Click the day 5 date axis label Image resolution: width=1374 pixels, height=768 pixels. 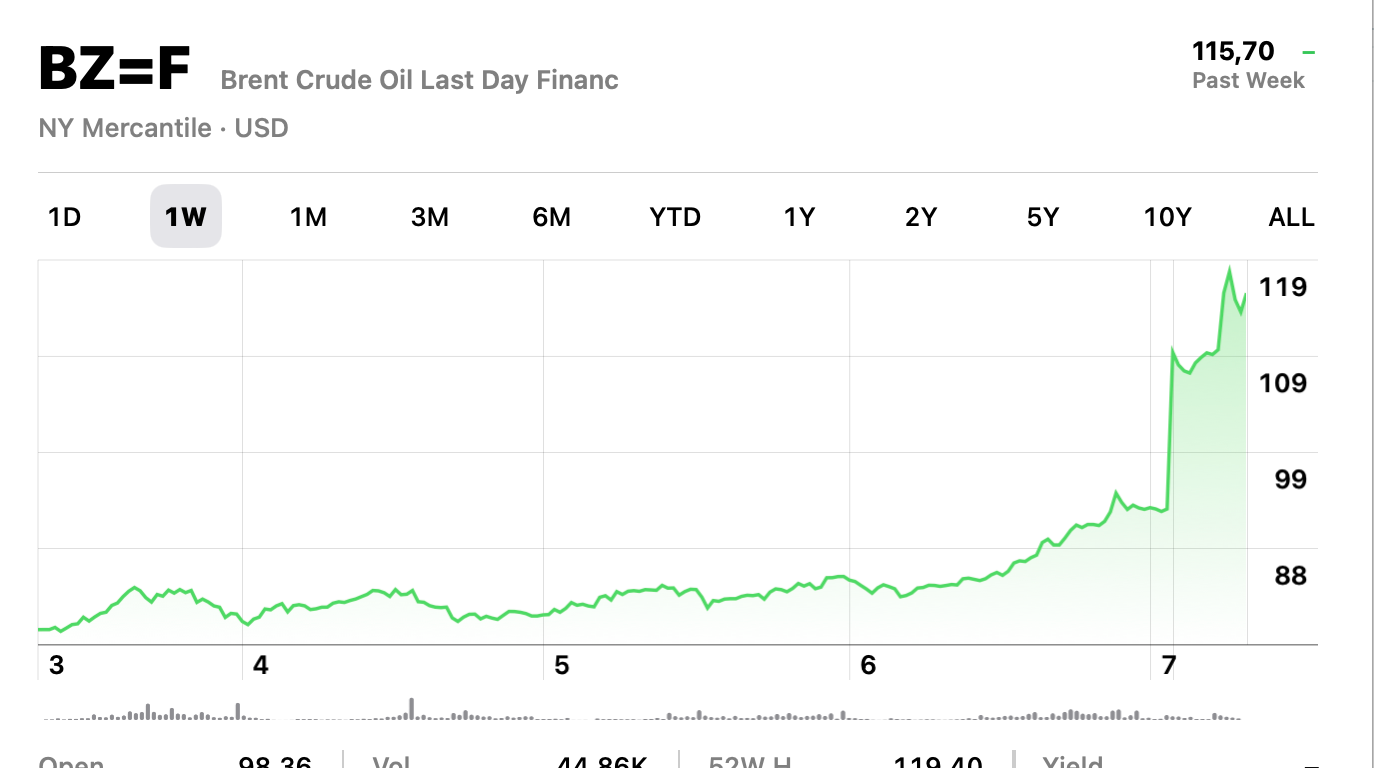[562, 665]
